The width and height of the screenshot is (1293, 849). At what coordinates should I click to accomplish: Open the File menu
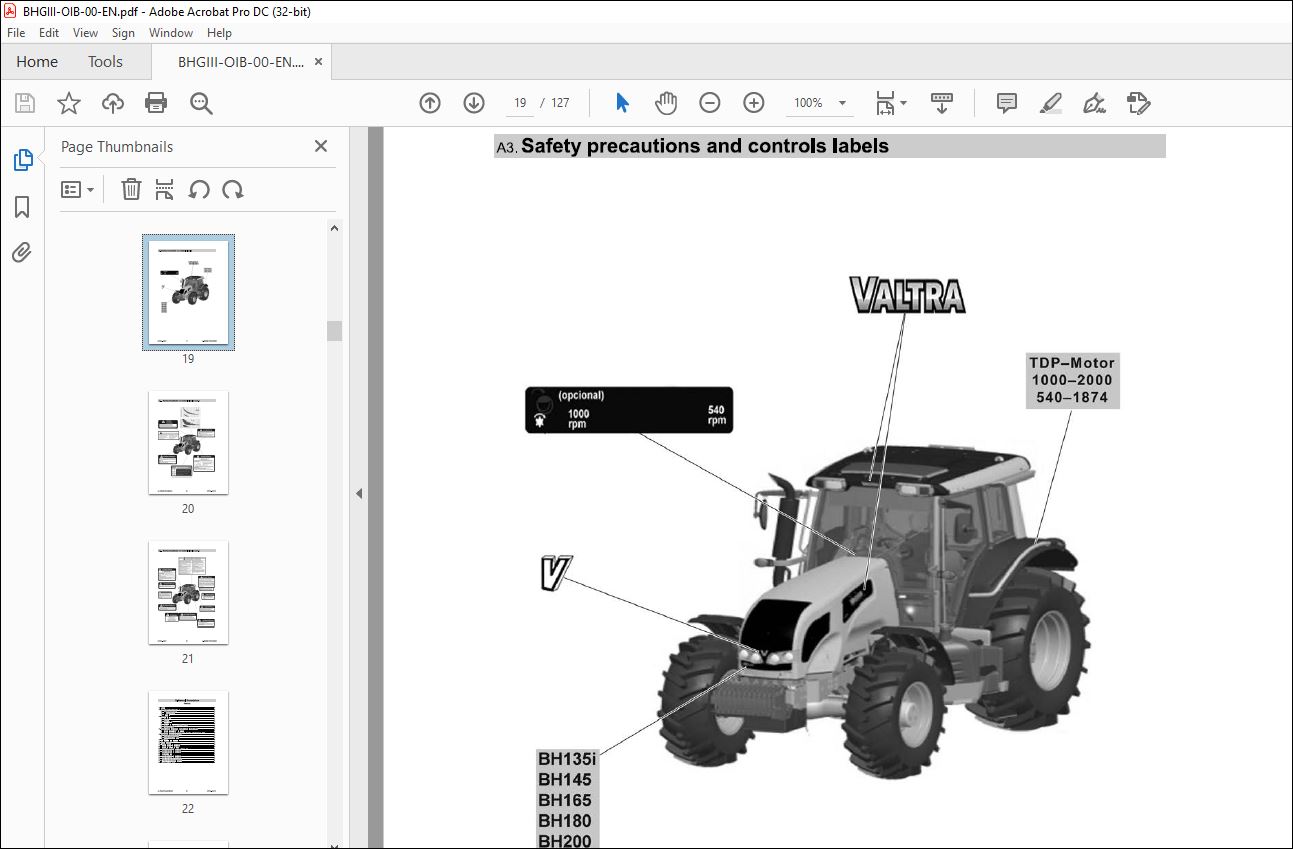(16, 33)
